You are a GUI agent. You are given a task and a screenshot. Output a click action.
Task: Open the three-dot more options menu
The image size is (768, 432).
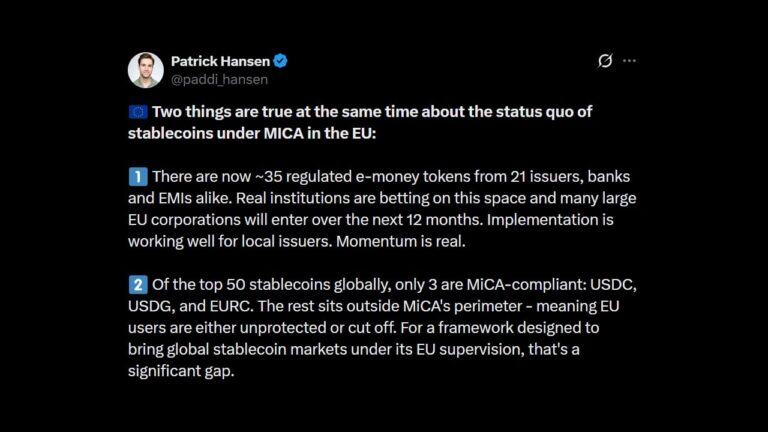[x=629, y=61]
